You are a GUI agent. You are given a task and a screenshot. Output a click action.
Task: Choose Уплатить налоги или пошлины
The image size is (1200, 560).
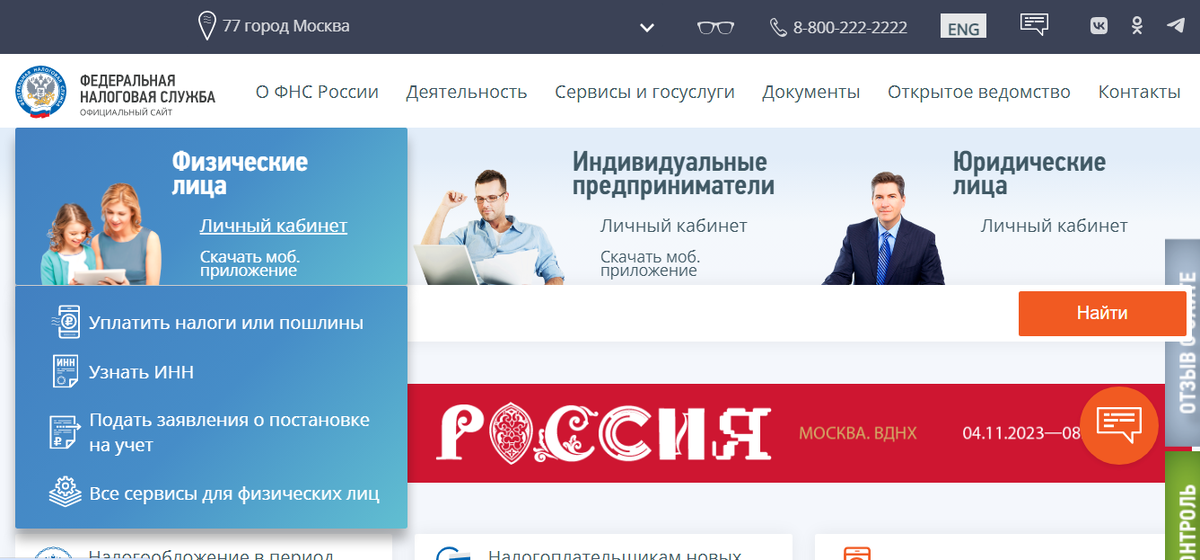[226, 323]
